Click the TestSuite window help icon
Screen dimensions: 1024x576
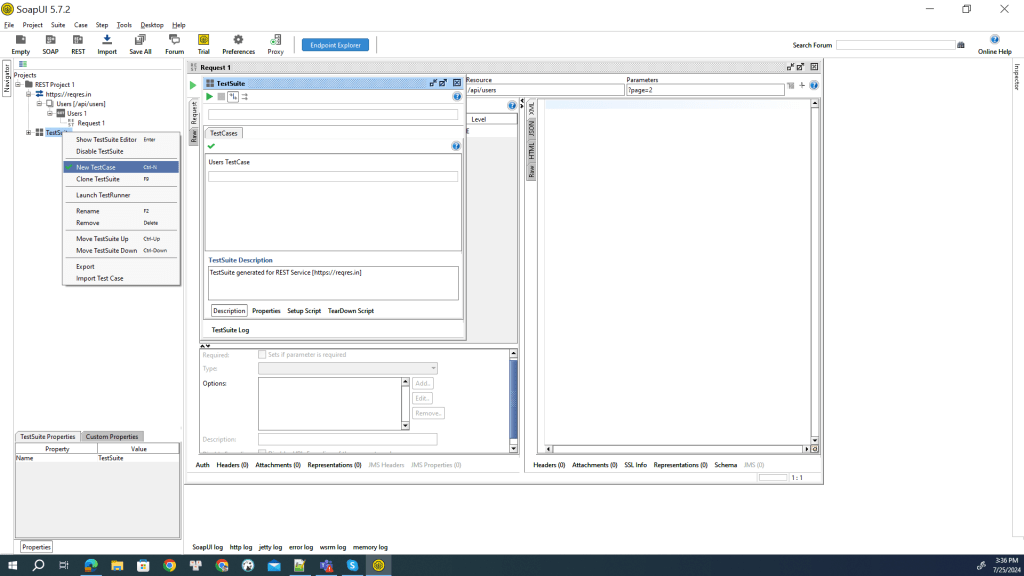click(457, 97)
